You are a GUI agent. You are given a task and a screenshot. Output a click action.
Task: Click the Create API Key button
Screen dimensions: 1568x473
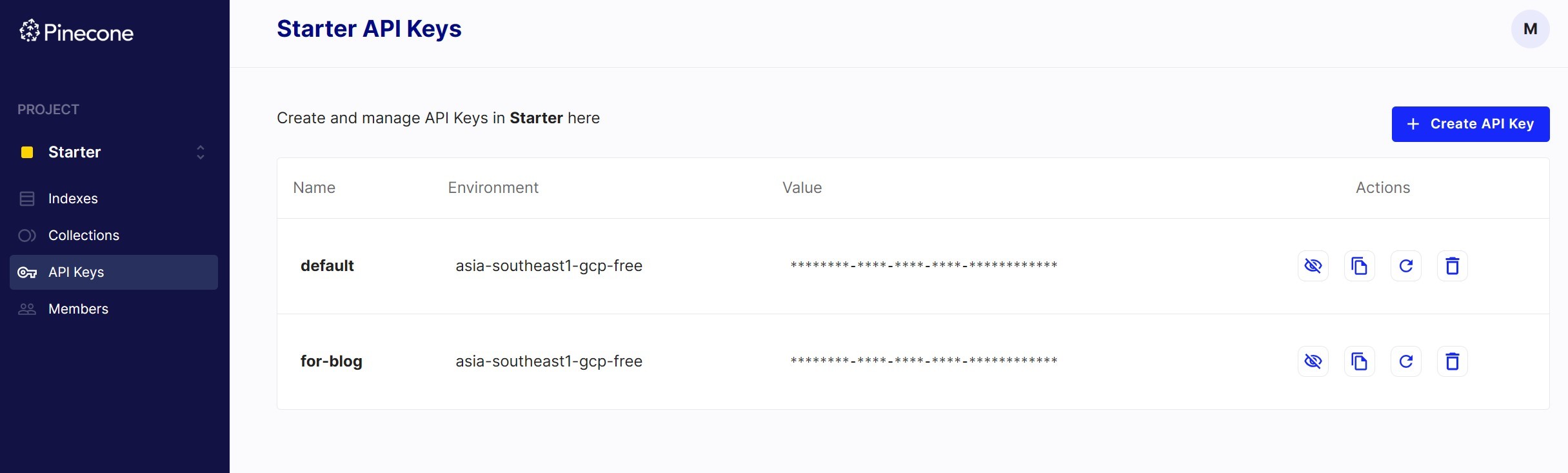pyautogui.click(x=1471, y=124)
